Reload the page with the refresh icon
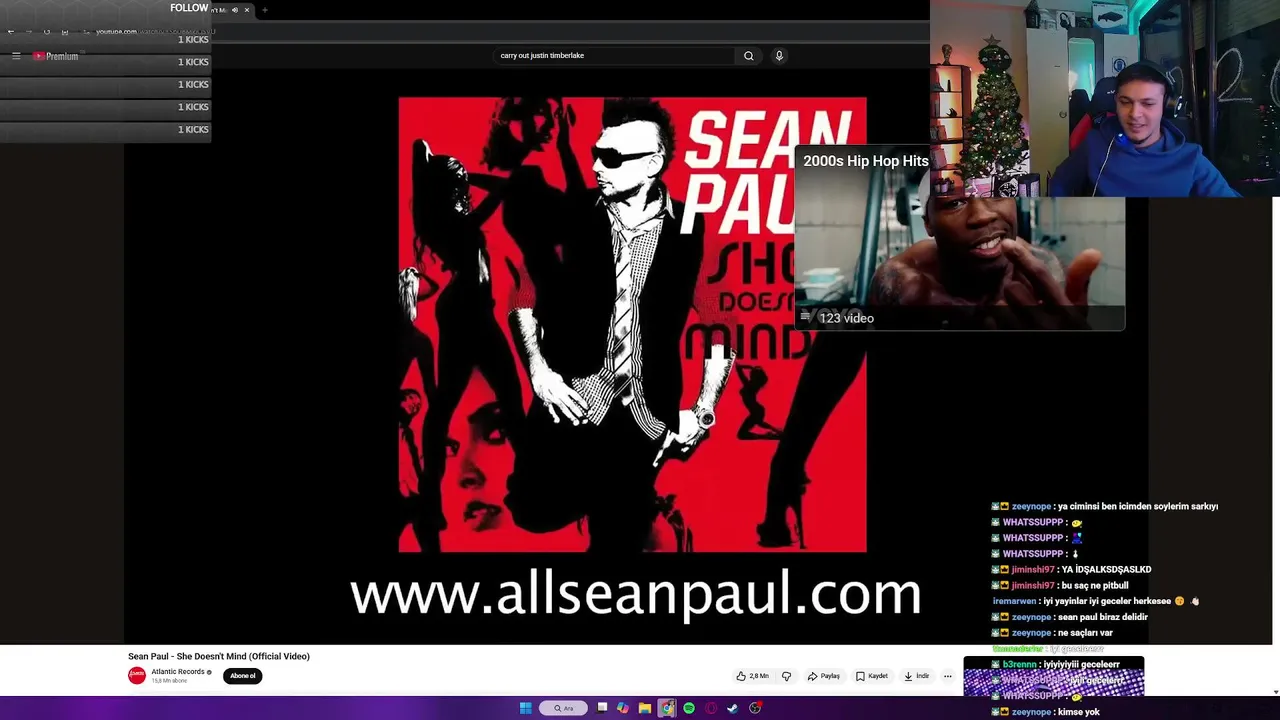 click(x=46, y=31)
